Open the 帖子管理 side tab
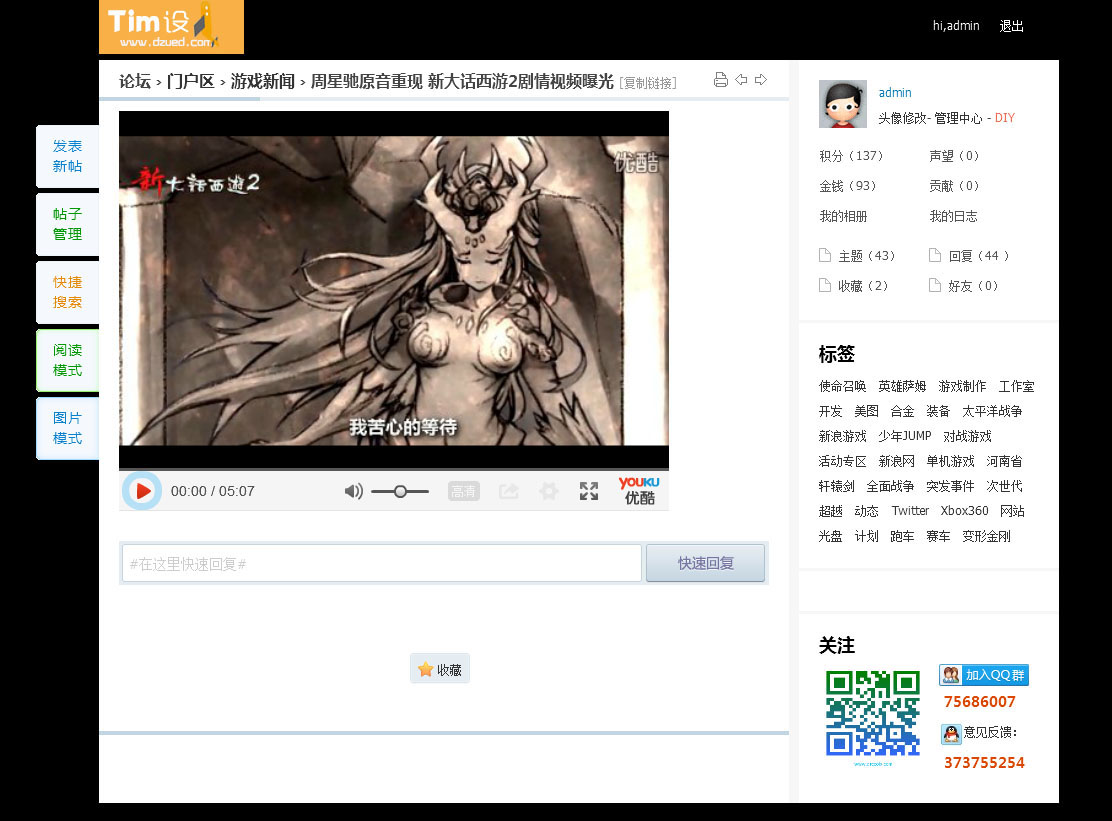Image resolution: width=1112 pixels, height=821 pixels. (x=67, y=224)
